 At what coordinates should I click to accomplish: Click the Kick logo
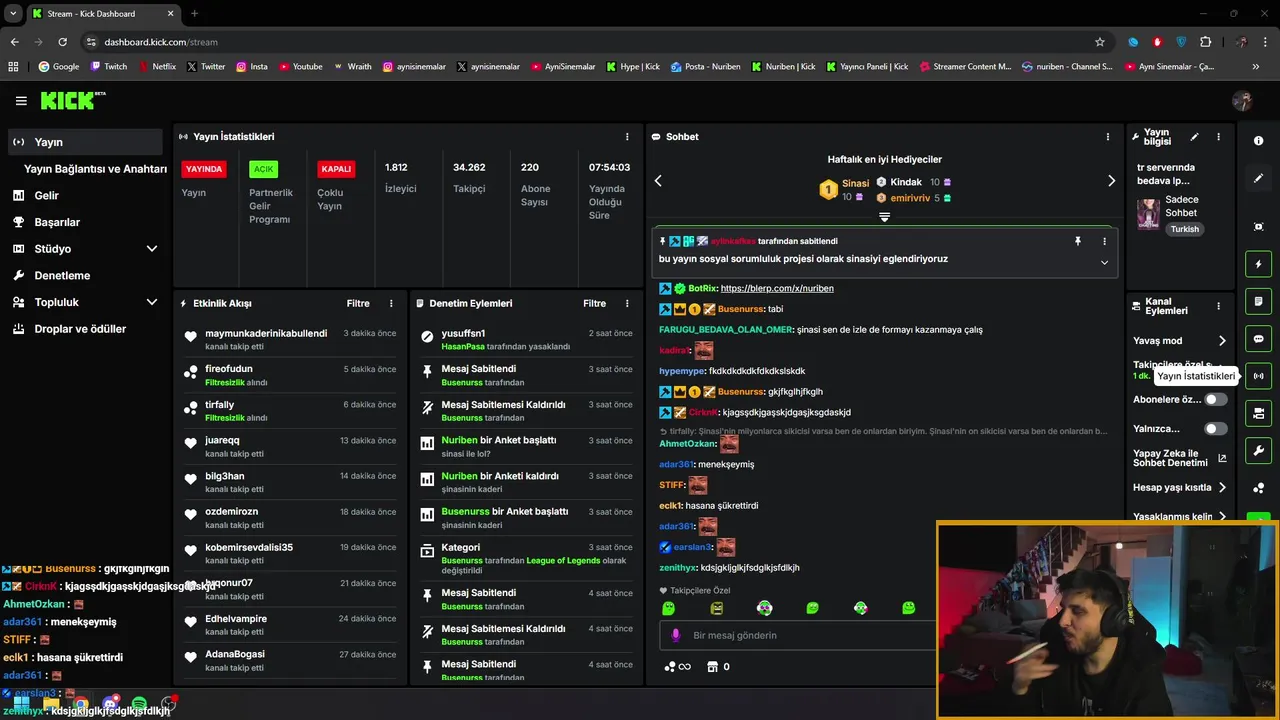(72, 100)
